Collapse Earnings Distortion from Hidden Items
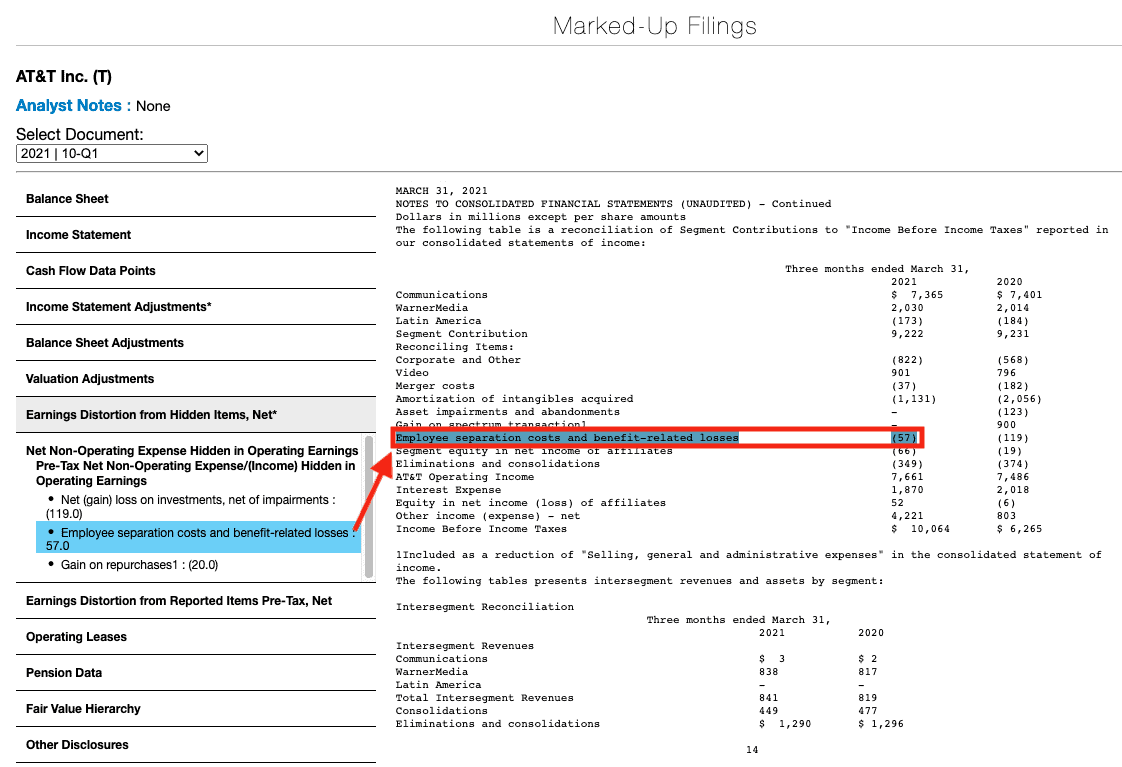Screen dimensions: 1122x767 click(x=195, y=415)
